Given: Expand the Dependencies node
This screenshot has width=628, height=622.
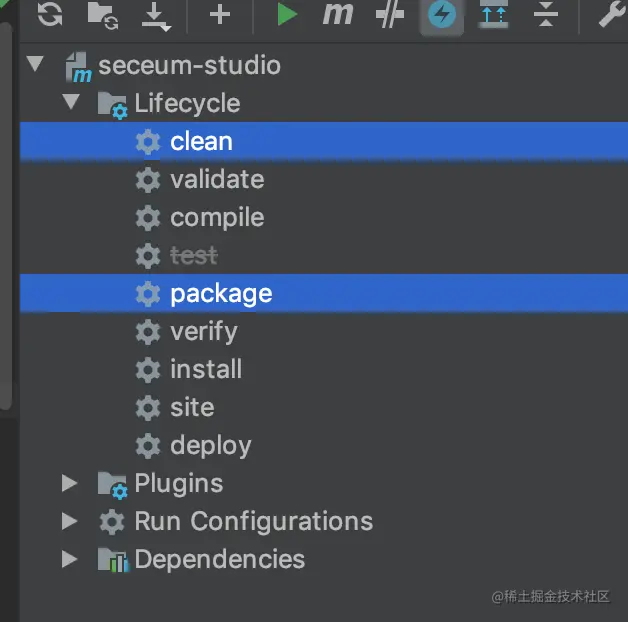Looking at the screenshot, I should [69, 559].
